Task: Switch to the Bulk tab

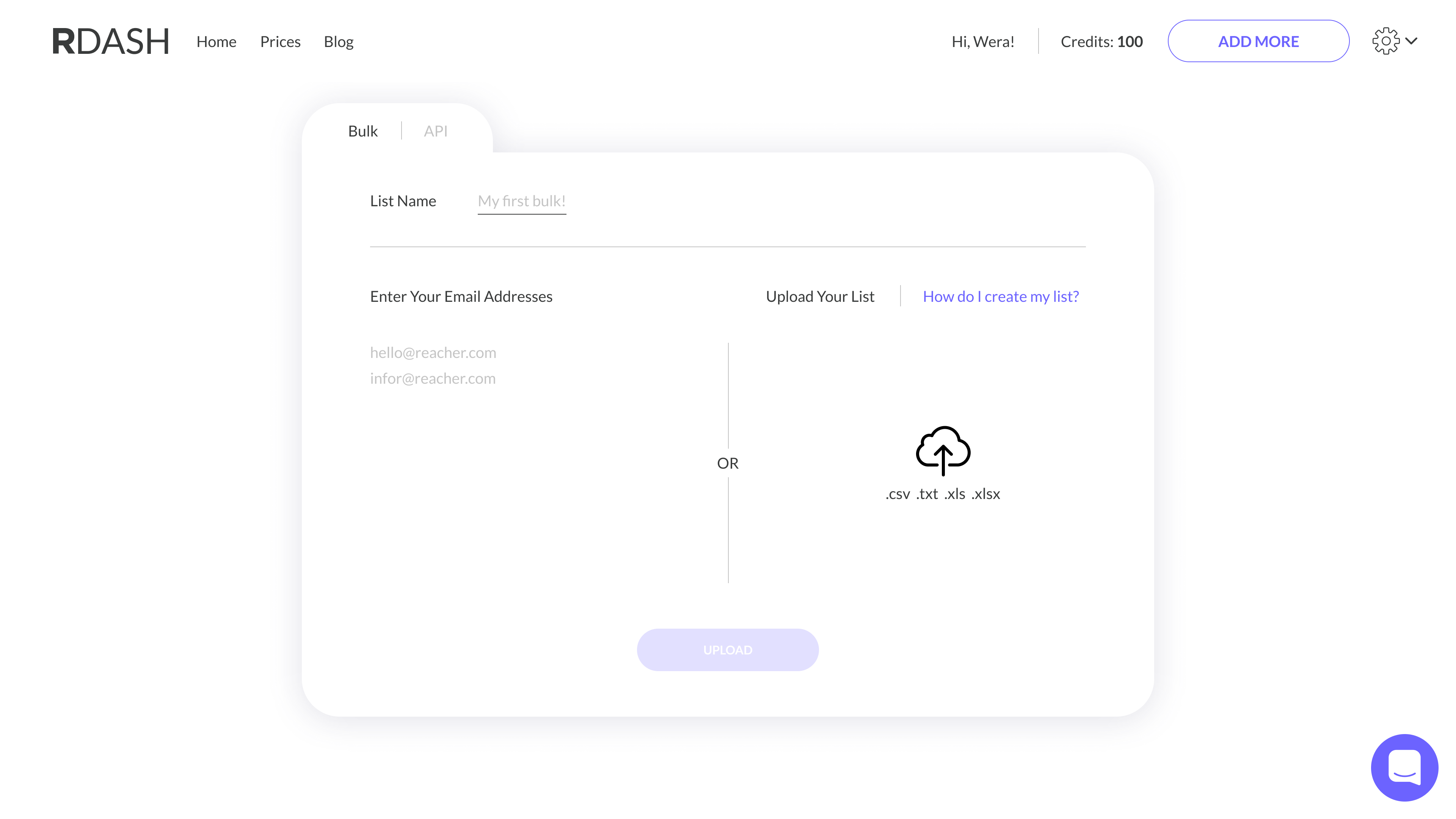Action: (x=362, y=131)
